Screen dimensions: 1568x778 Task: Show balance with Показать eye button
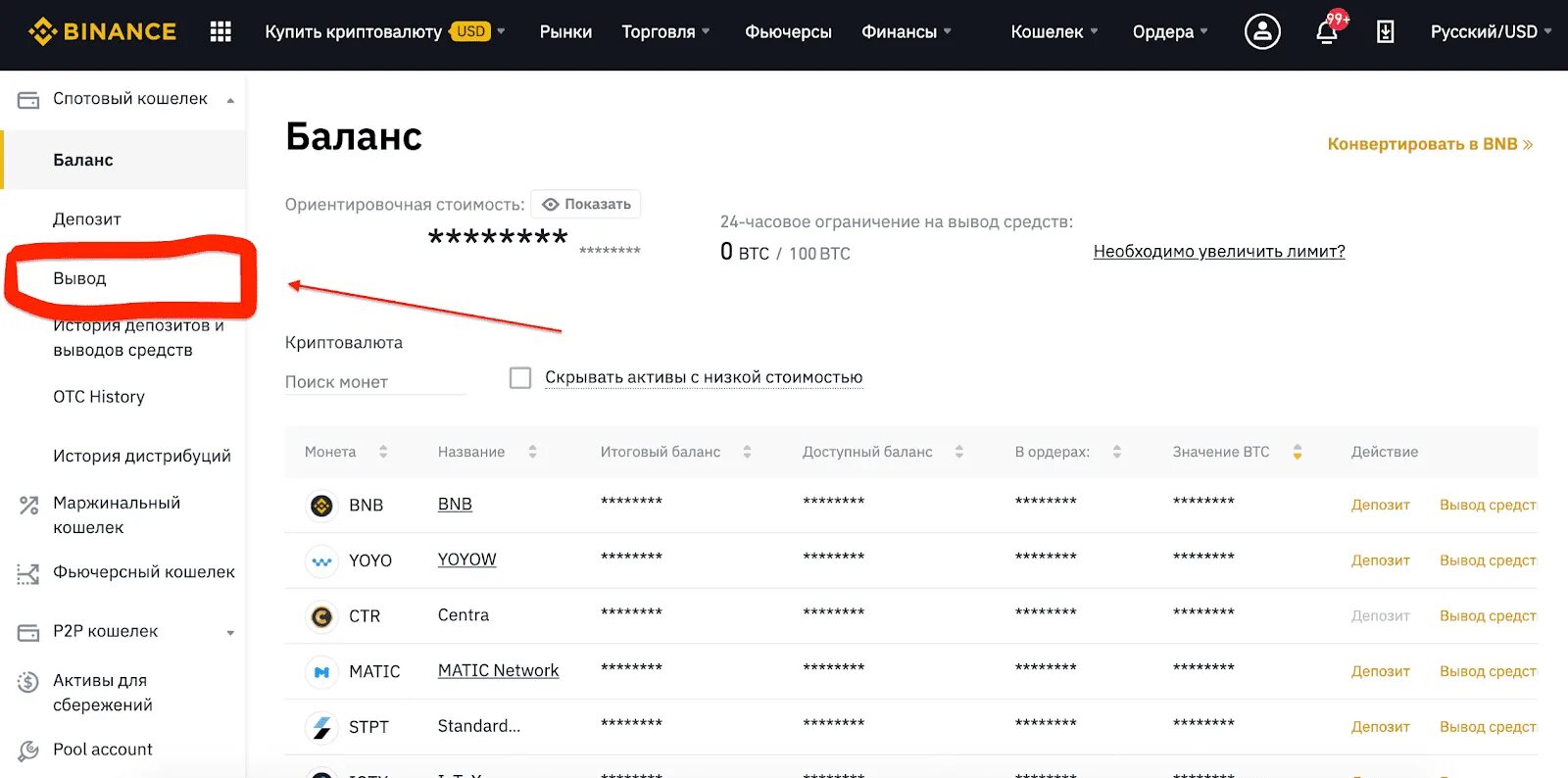[x=586, y=204]
